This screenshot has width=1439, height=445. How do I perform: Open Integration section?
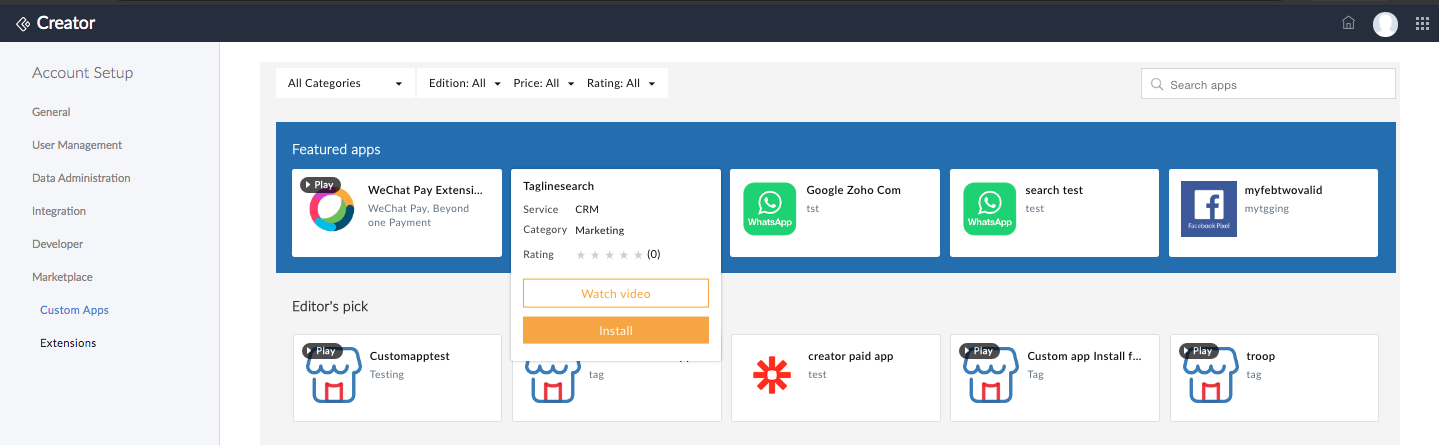click(x=59, y=211)
